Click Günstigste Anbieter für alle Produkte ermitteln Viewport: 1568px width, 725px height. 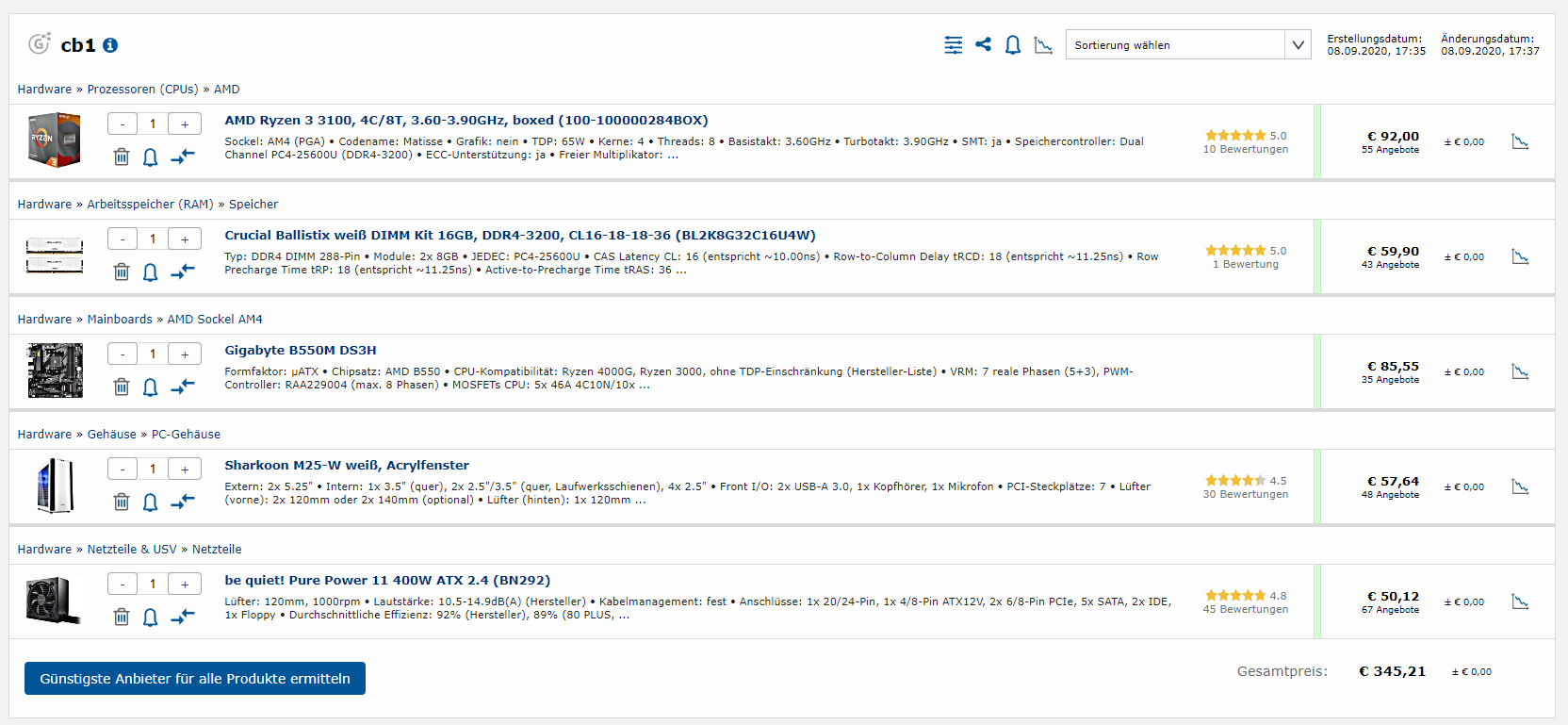click(x=195, y=679)
